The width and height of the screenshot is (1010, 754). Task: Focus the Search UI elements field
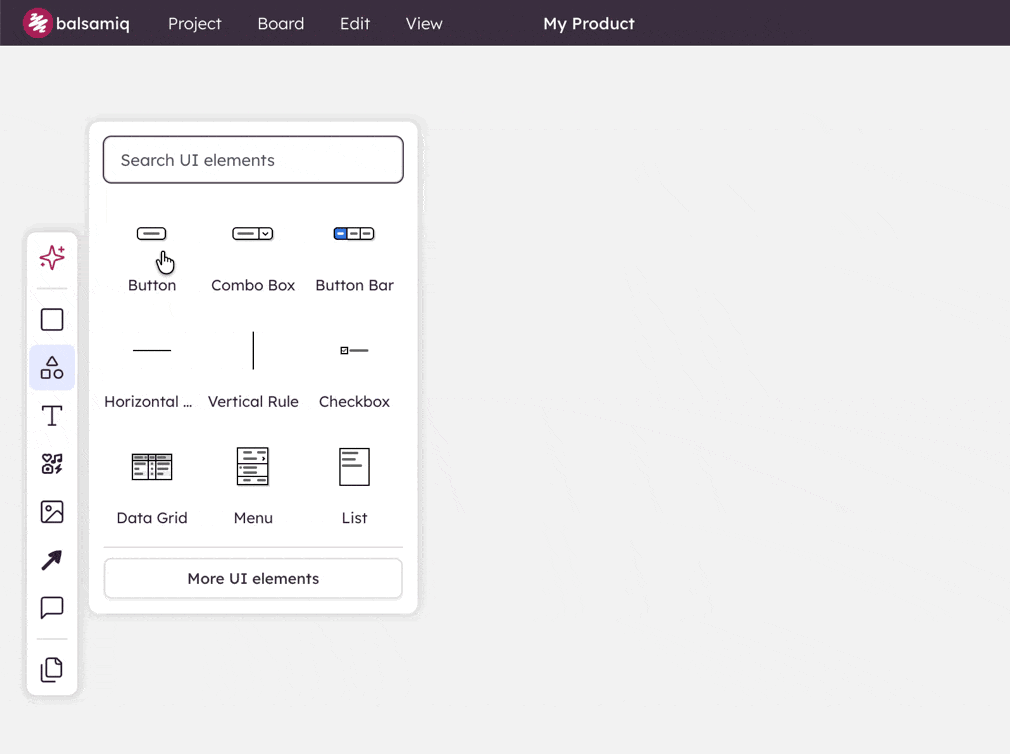click(x=253, y=160)
